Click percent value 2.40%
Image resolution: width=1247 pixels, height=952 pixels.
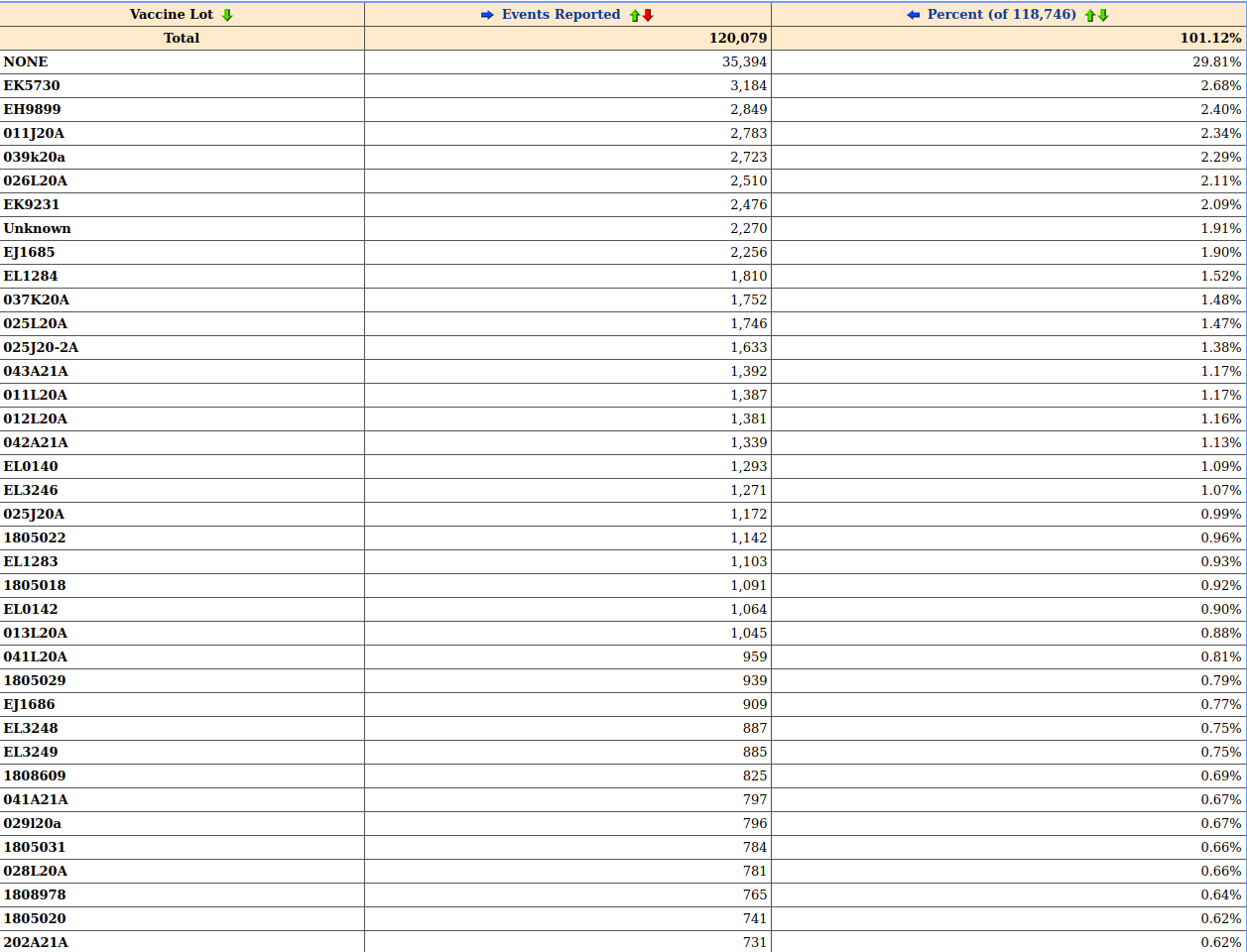(1221, 109)
